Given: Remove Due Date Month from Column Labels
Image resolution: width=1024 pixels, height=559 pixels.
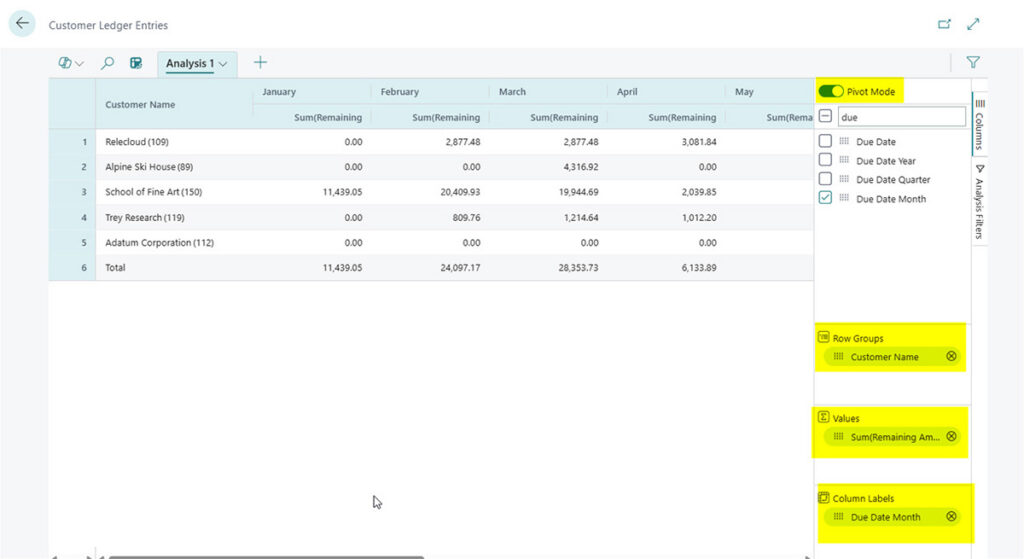Looking at the screenshot, I should coord(952,516).
